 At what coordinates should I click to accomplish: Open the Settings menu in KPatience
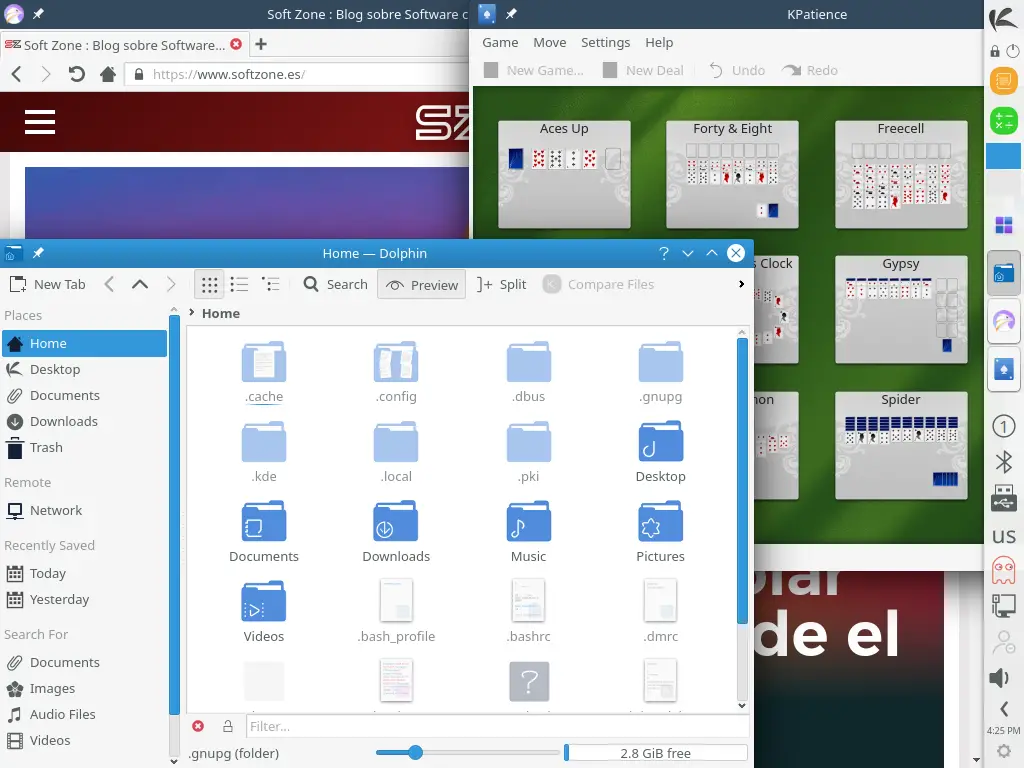[605, 42]
